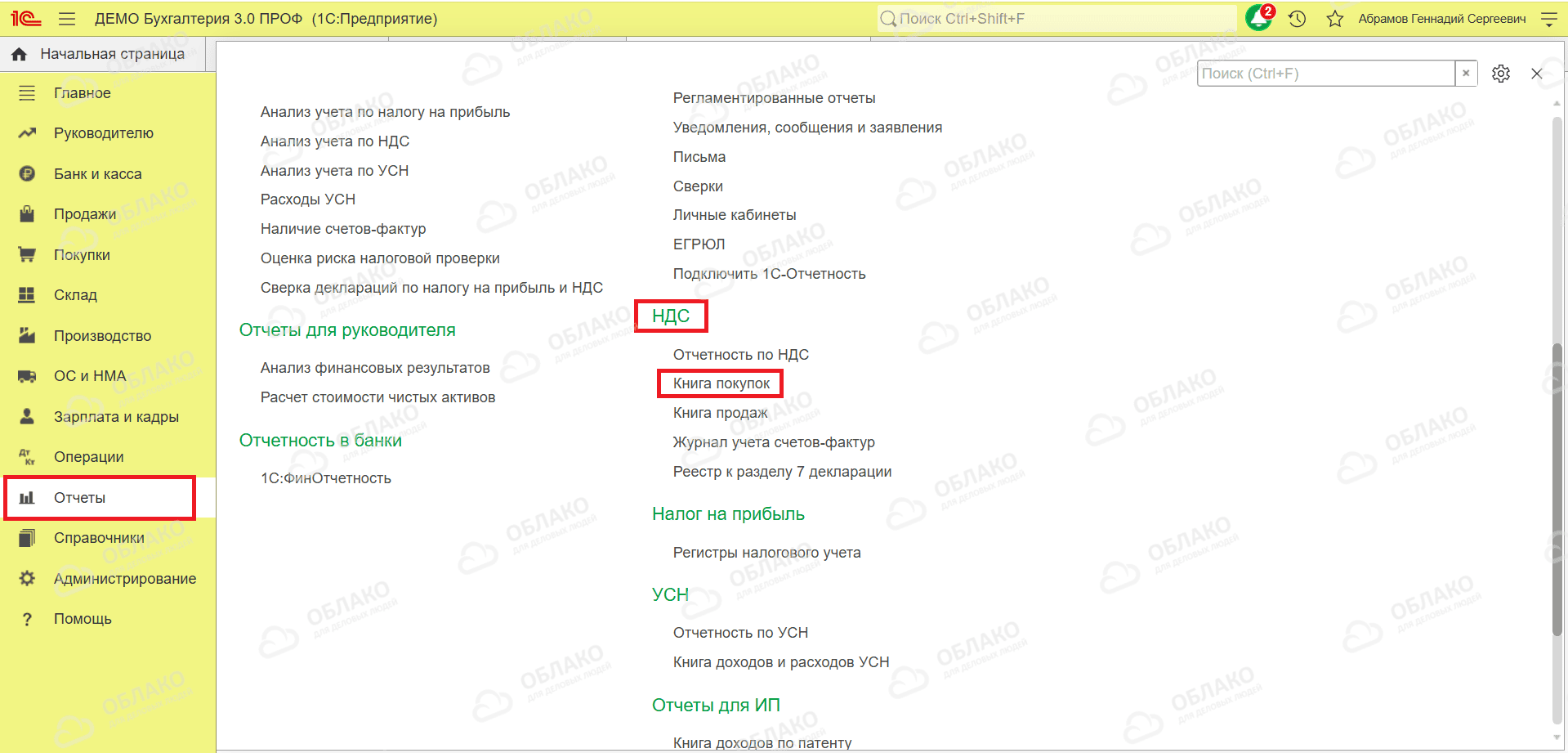Open Журнал учета счетов-фактур
The height and width of the screenshot is (753, 1568).
pyautogui.click(x=774, y=442)
